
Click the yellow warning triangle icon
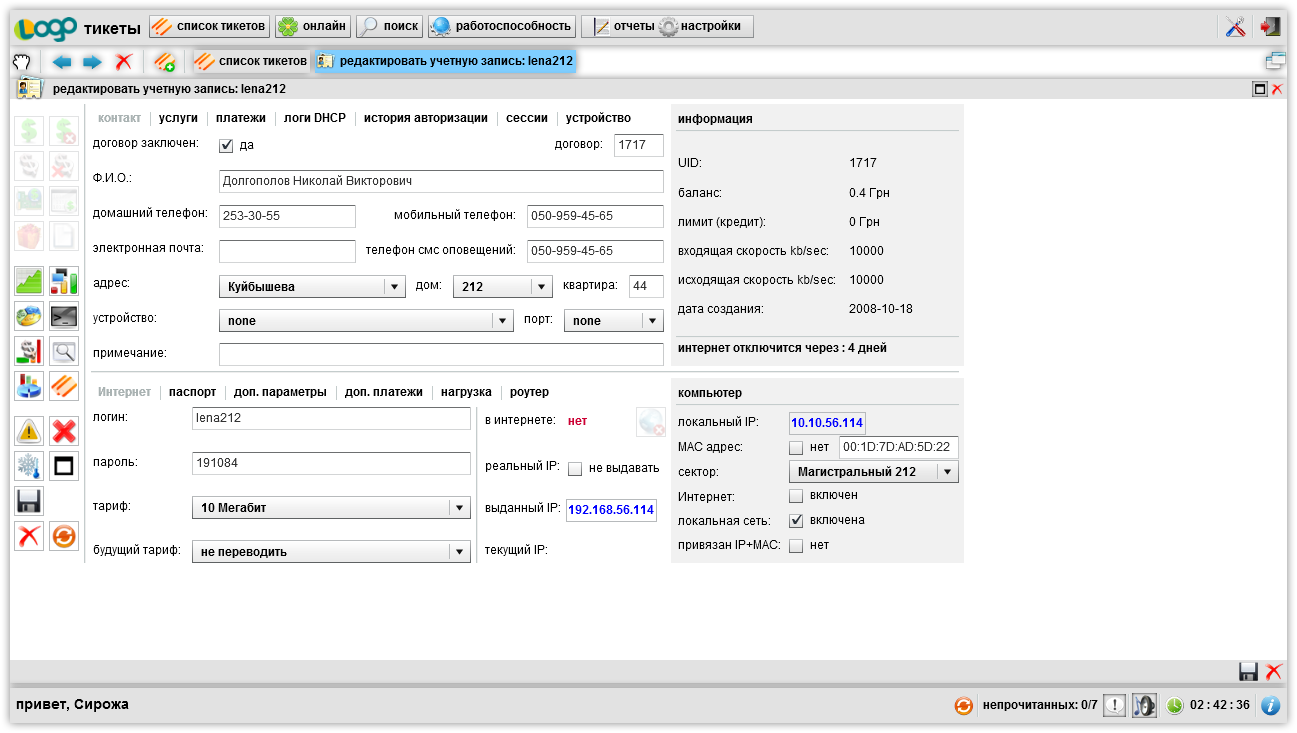pyautogui.click(x=29, y=431)
